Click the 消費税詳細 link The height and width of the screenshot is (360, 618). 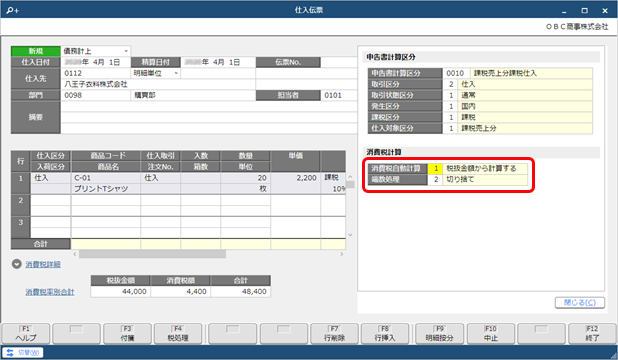[43, 264]
